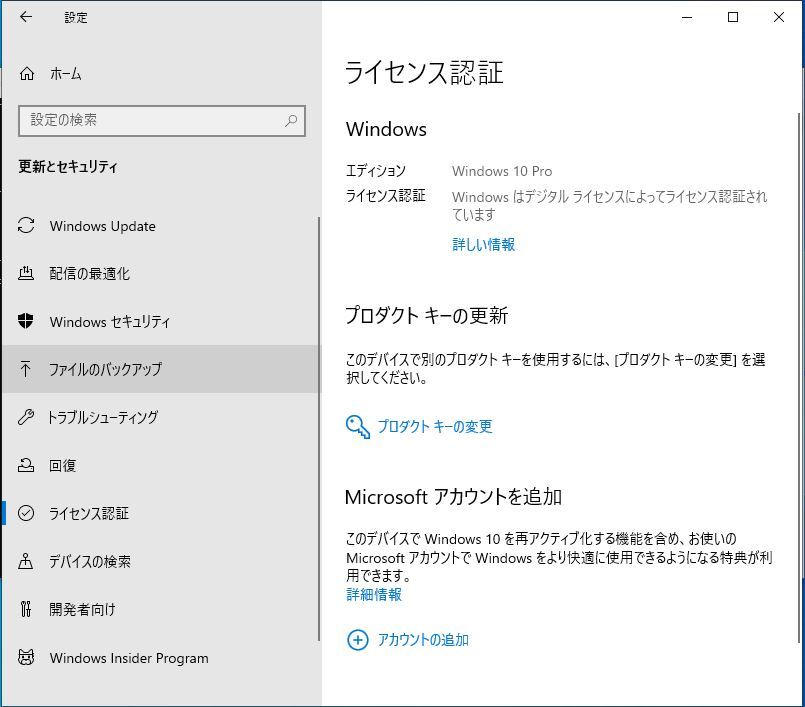
Task: Maximize the Settings window
Action: (733, 17)
